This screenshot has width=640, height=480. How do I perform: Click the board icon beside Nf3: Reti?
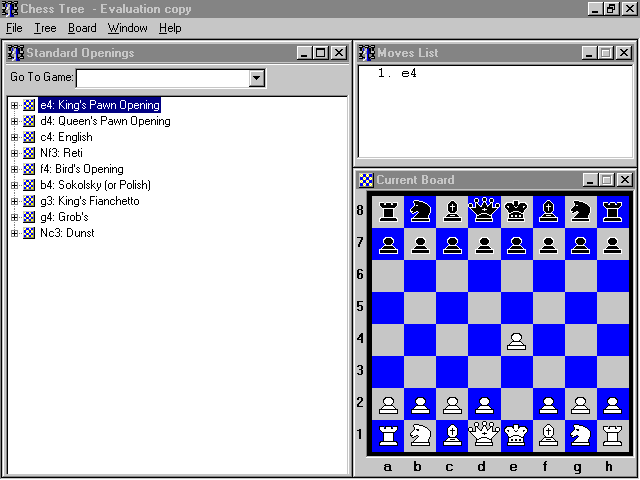(30, 153)
